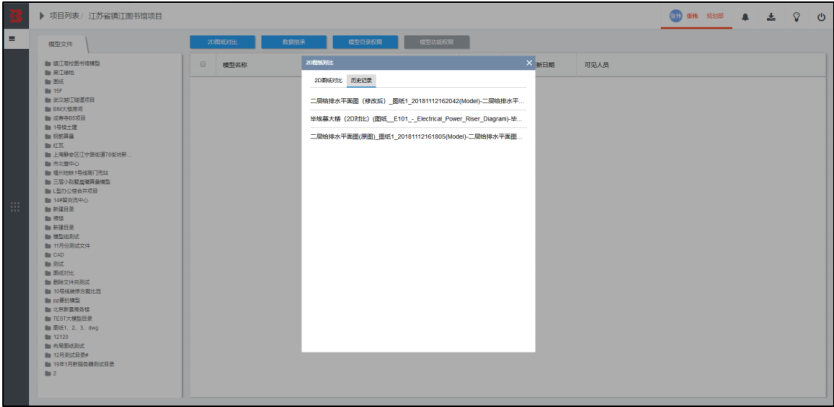Toggle the hamburger menu in sidebar

(12, 38)
